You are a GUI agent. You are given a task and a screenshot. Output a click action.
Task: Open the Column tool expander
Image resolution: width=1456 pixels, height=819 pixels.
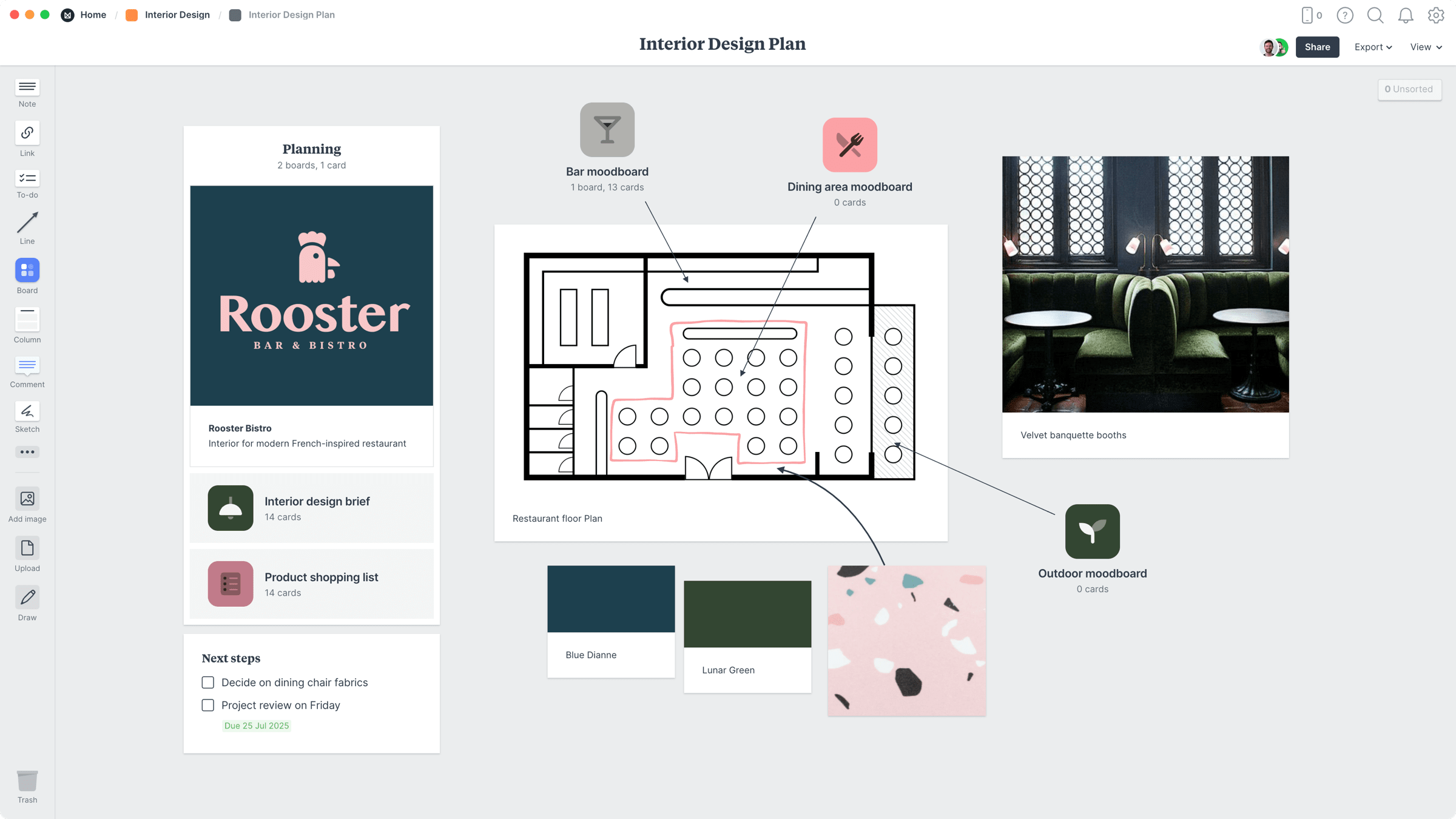tap(27, 339)
